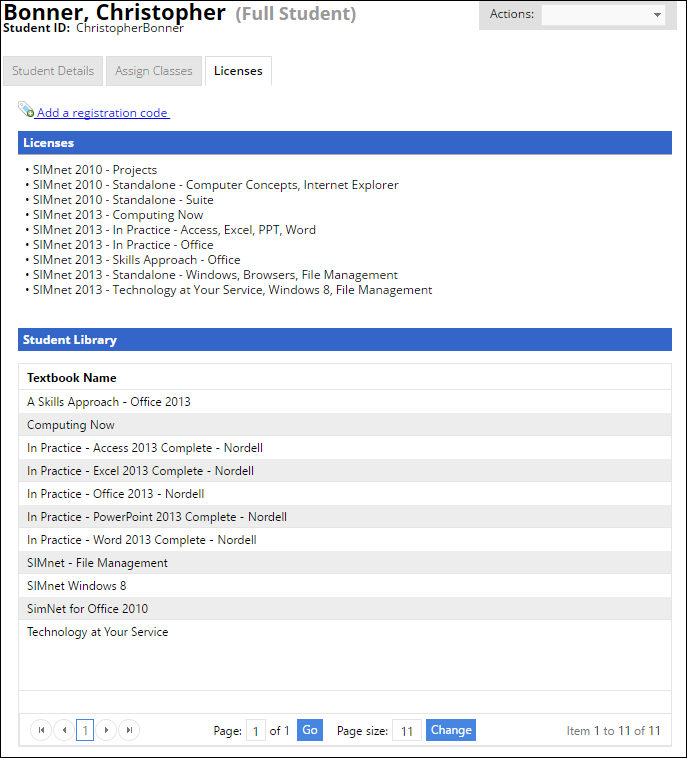Click the Go button in pager

point(309,730)
